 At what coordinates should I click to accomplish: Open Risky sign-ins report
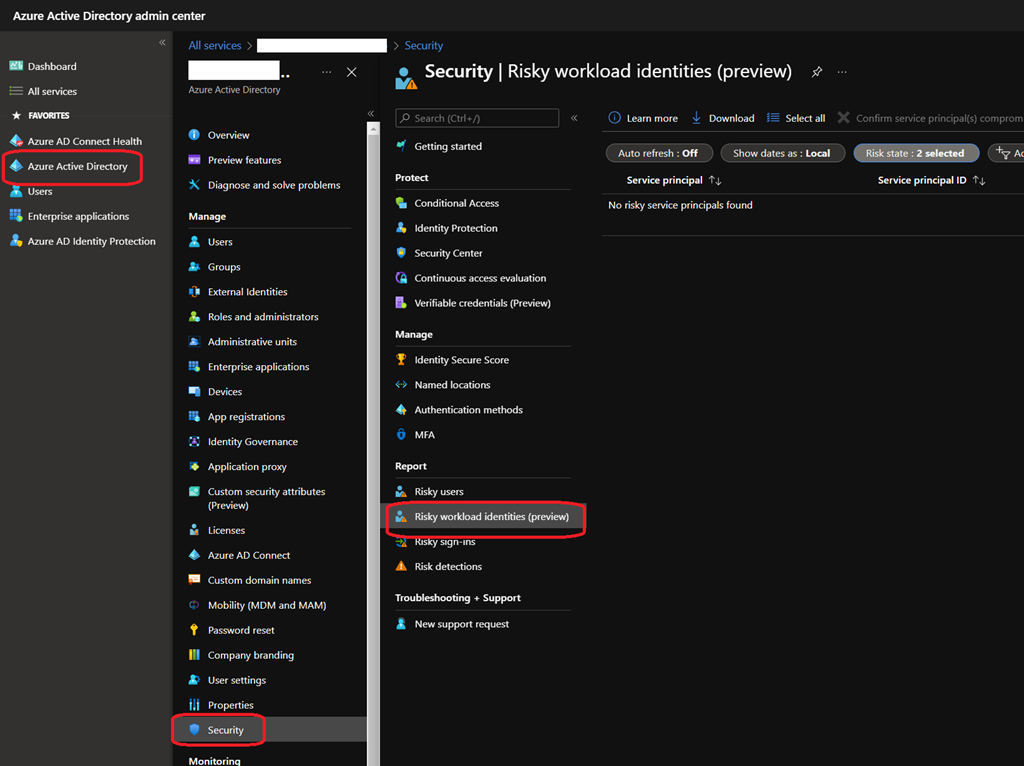[x=445, y=542]
